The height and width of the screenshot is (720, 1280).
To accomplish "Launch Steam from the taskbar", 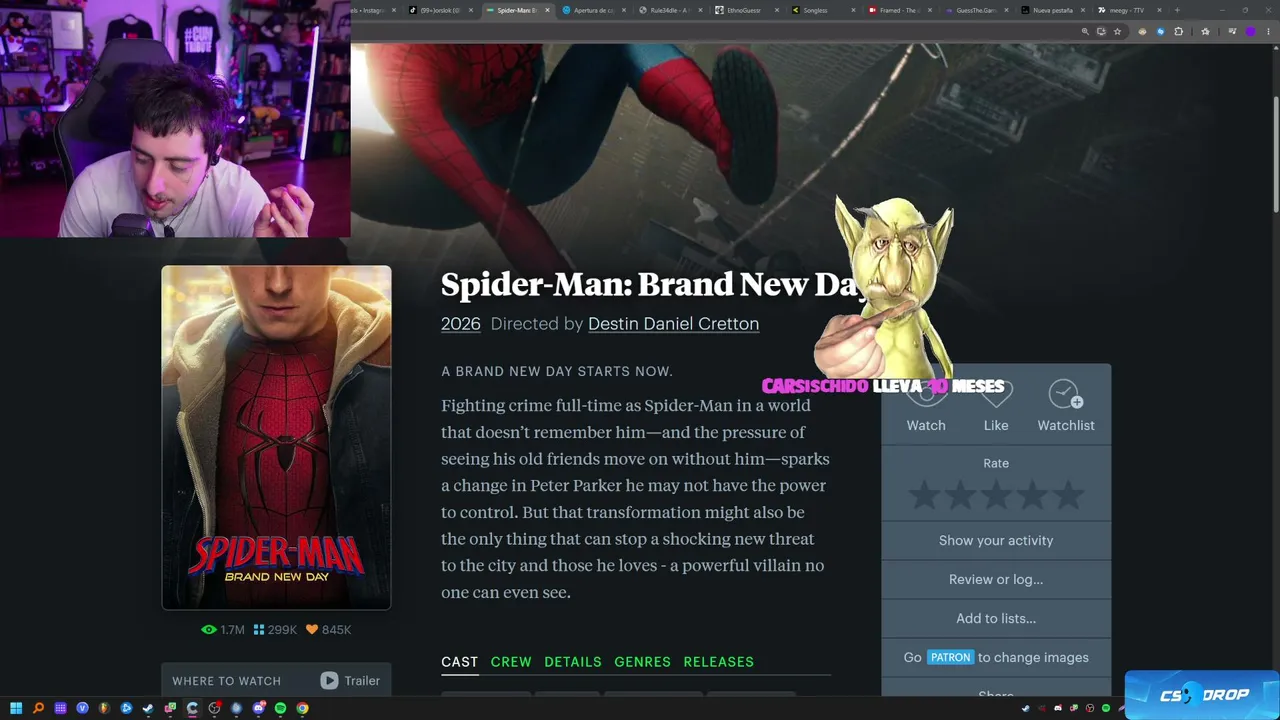I will click(148, 709).
